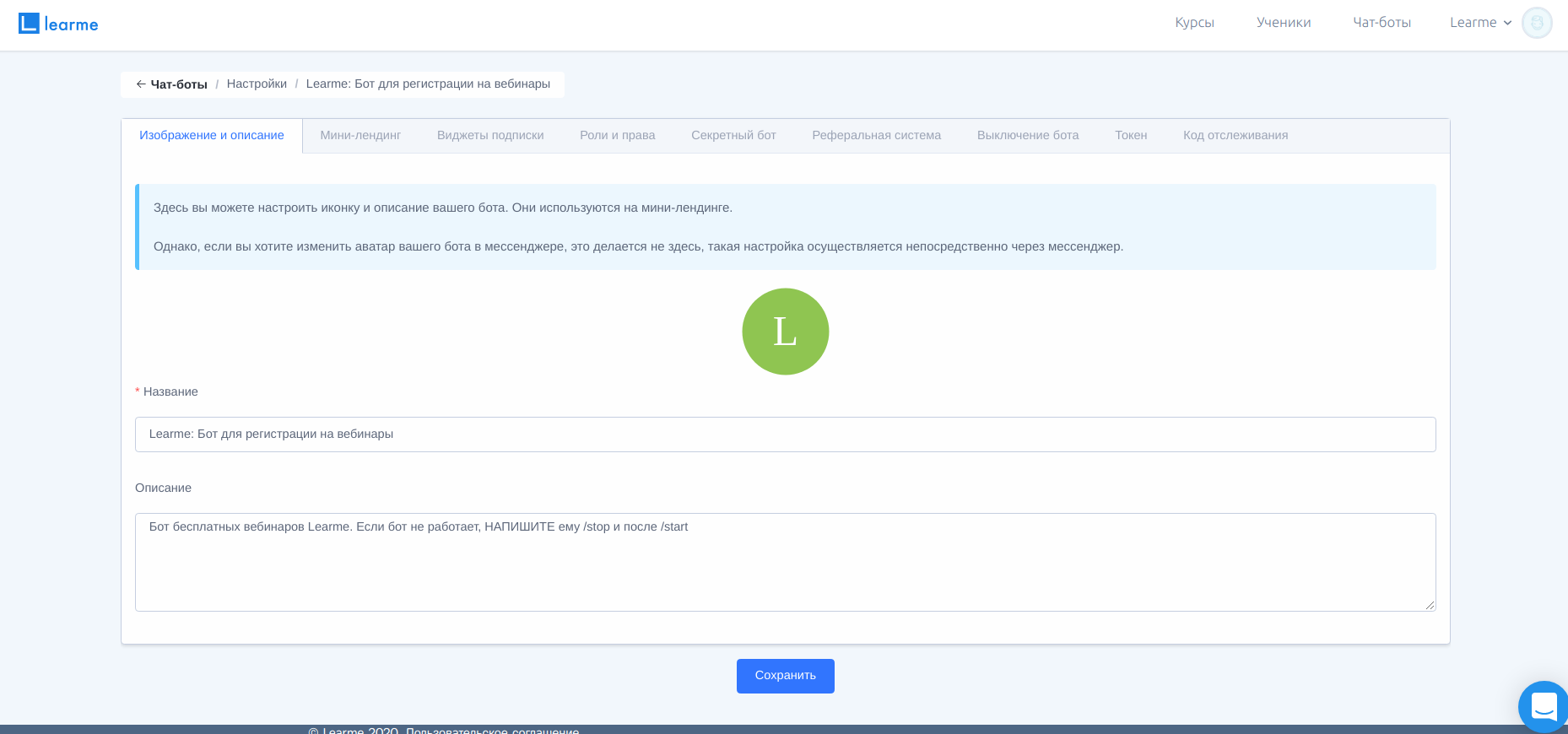1568x734 pixels.
Task: Open the Роли и права tab
Action: (618, 135)
